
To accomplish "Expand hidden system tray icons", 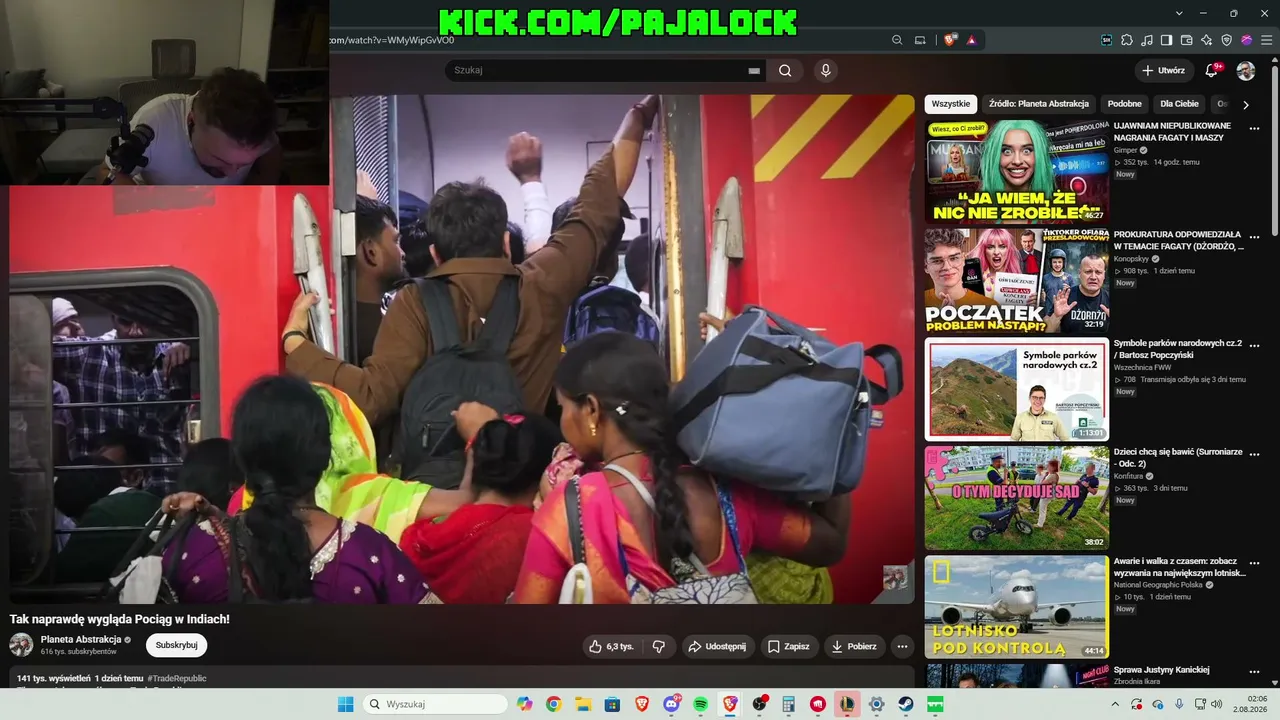I will point(1116,704).
